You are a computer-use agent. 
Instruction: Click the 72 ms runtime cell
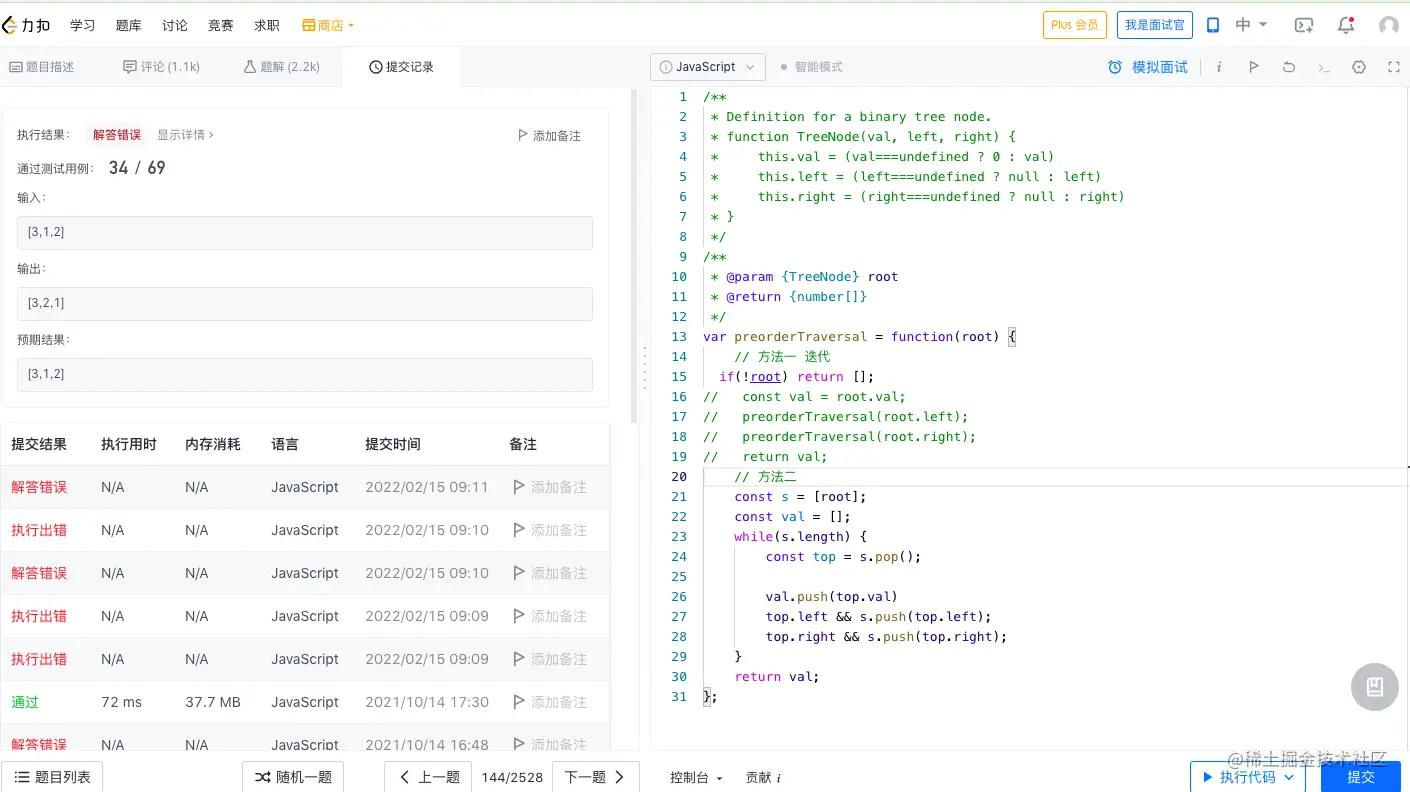tap(122, 702)
